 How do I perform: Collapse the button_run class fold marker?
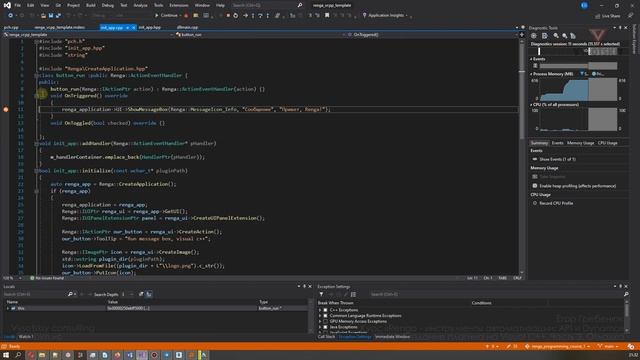[36, 76]
